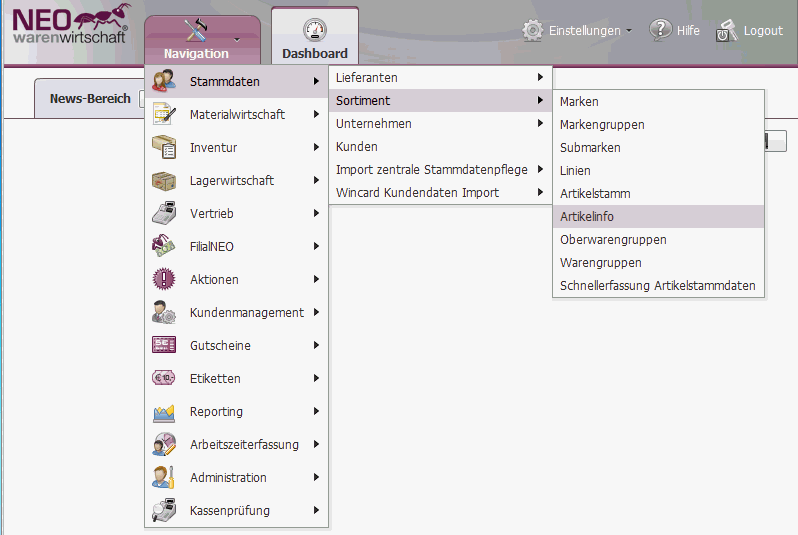The width and height of the screenshot is (798, 535).
Task: Select Oberwarengruppen menu item
Action: point(658,239)
